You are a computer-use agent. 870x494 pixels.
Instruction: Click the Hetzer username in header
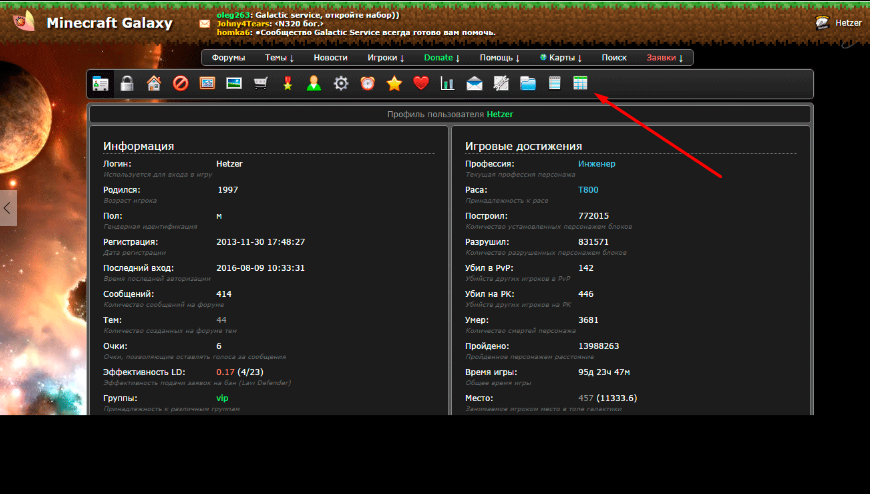pos(848,23)
